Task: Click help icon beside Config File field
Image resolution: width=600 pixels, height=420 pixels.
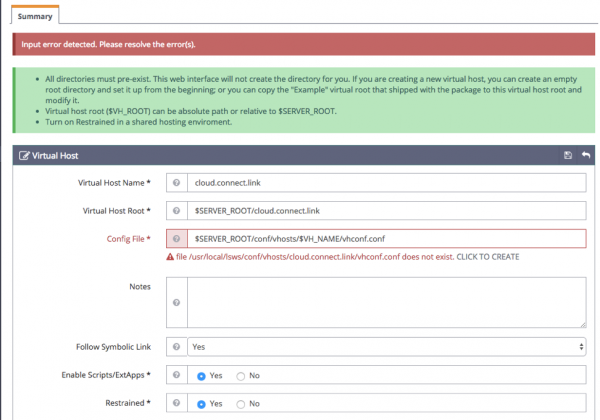Action: click(176, 239)
